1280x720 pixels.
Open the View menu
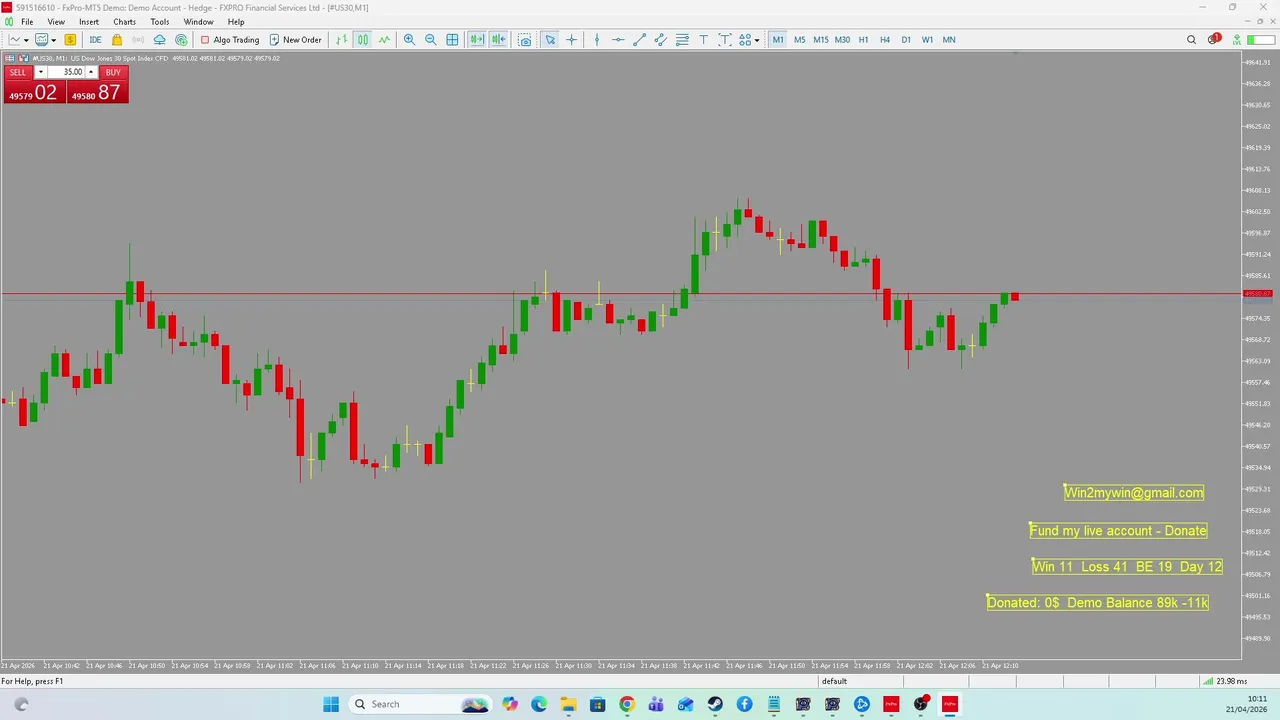coord(56,22)
